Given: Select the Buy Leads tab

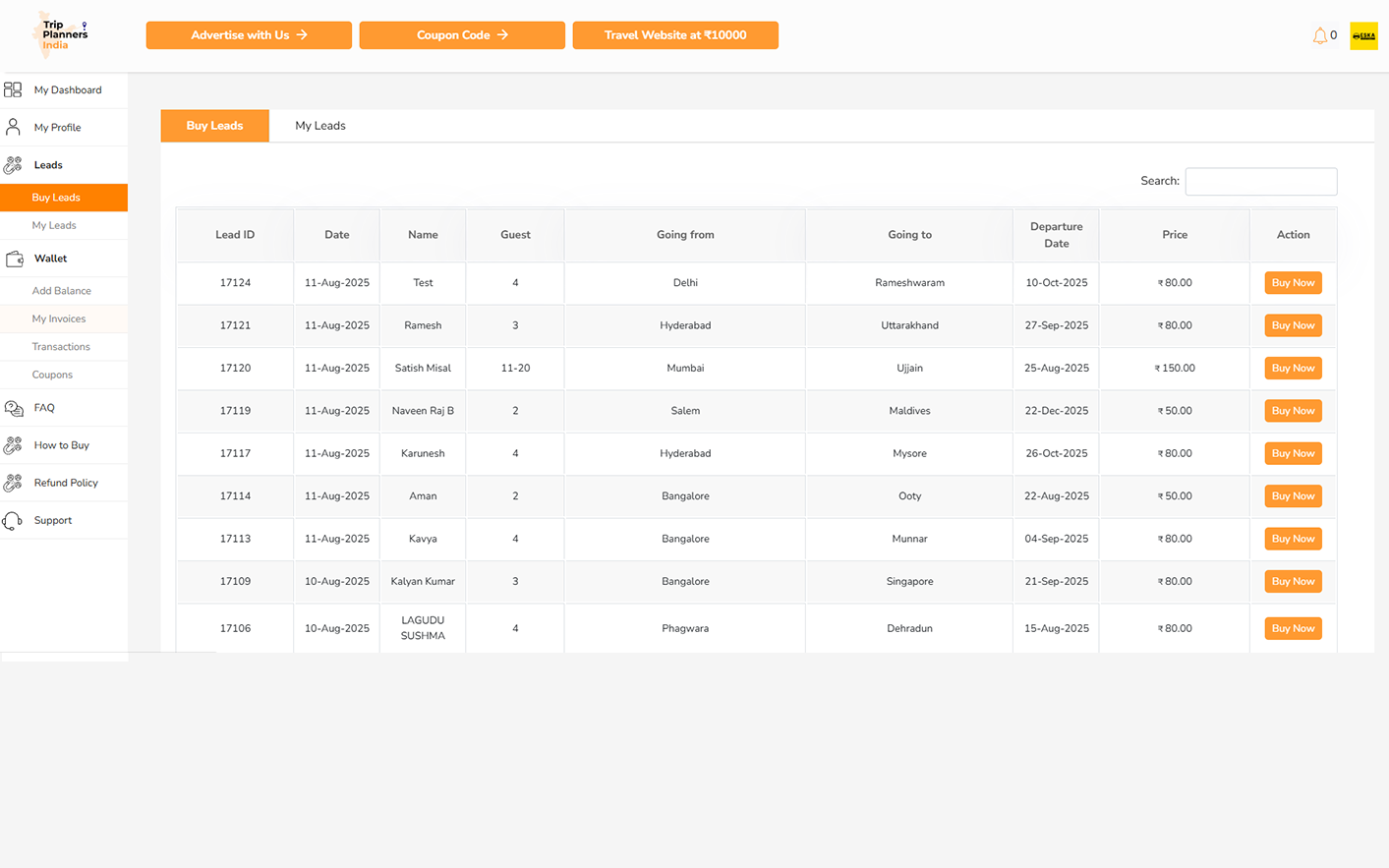Looking at the screenshot, I should 214,126.
